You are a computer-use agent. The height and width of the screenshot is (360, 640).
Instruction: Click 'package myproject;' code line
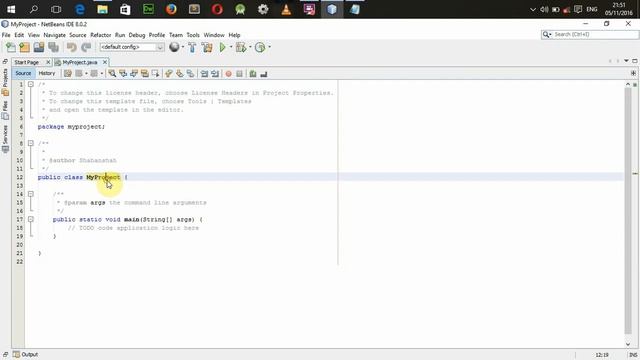coord(71,127)
